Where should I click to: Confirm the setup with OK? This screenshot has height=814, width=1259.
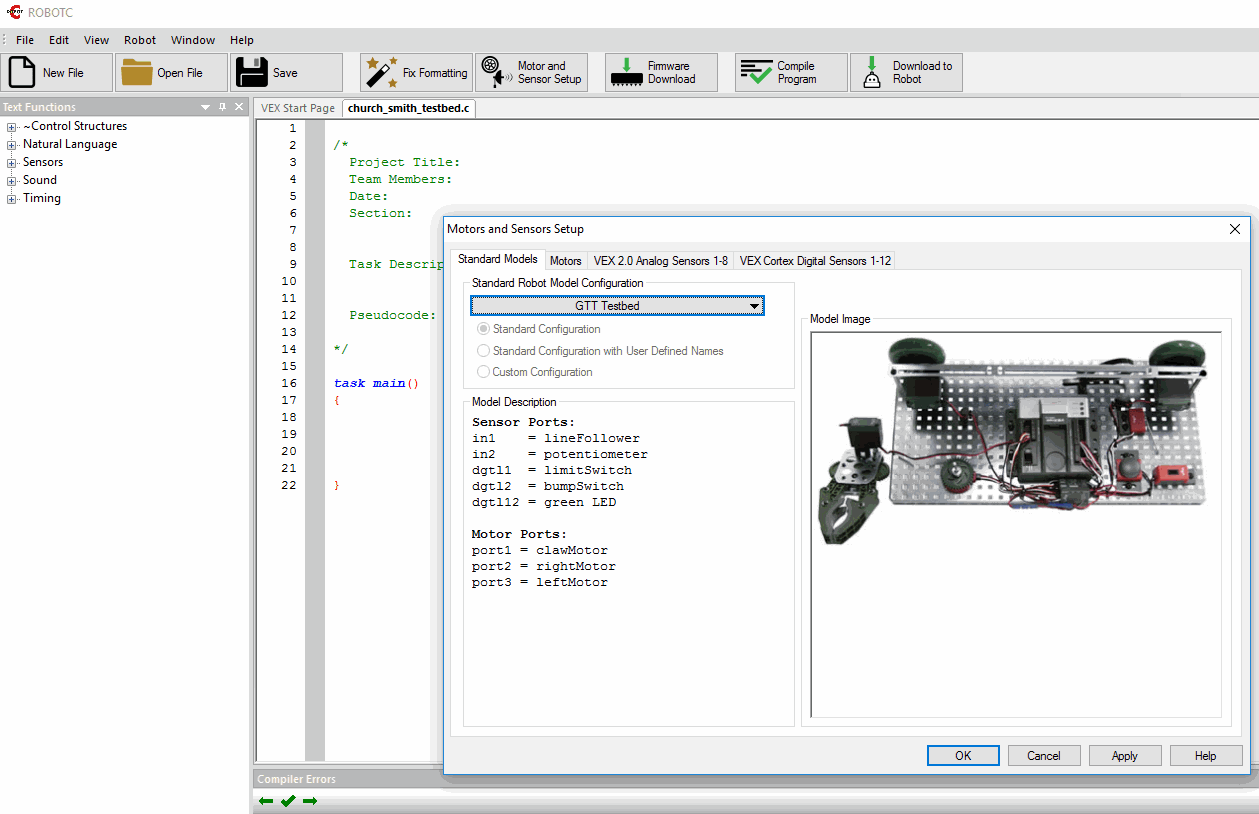tap(963, 756)
